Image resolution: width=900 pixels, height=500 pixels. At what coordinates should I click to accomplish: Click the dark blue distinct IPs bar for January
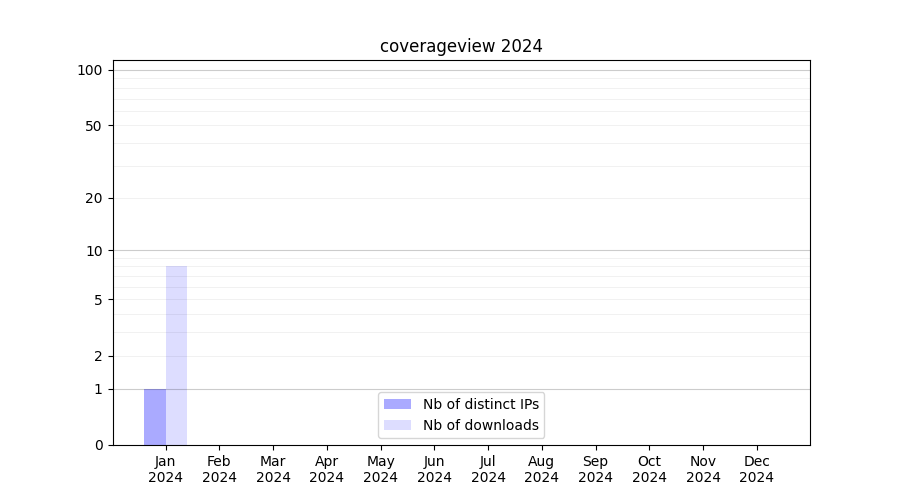tap(155, 417)
